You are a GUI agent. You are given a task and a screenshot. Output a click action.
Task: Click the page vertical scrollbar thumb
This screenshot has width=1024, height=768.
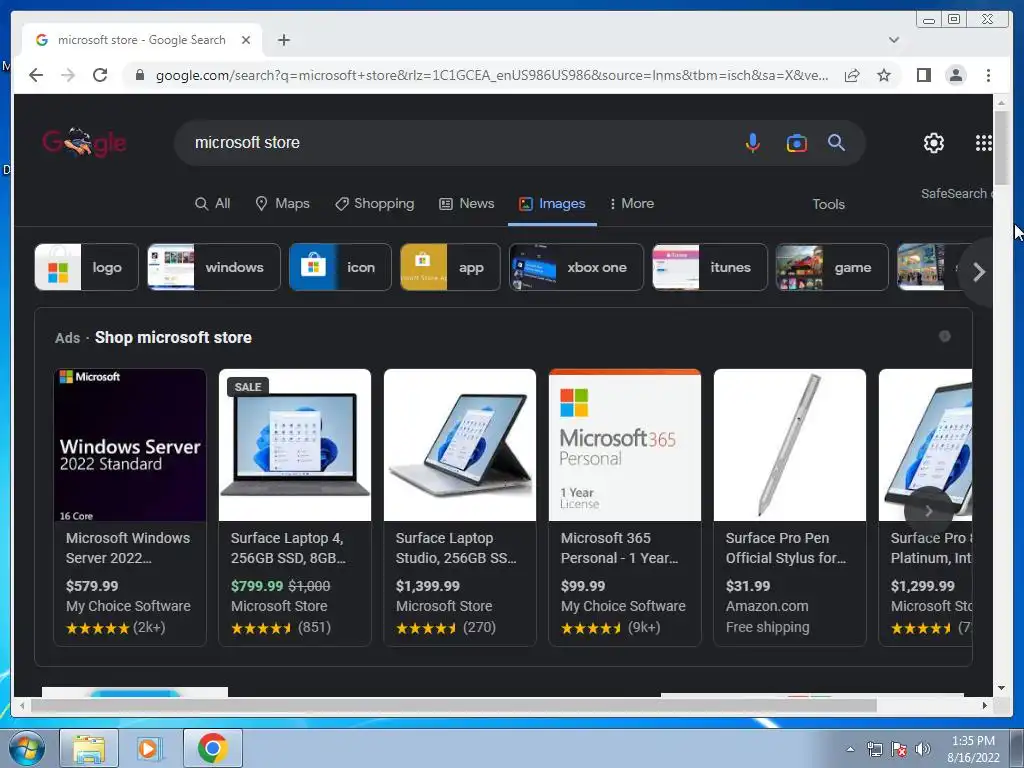point(1001,148)
